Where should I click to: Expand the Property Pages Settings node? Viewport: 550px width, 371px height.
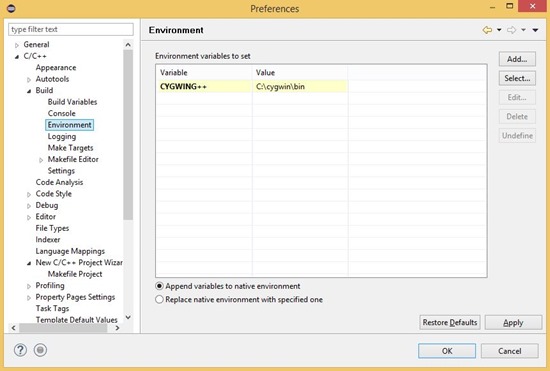pyautogui.click(x=29, y=298)
